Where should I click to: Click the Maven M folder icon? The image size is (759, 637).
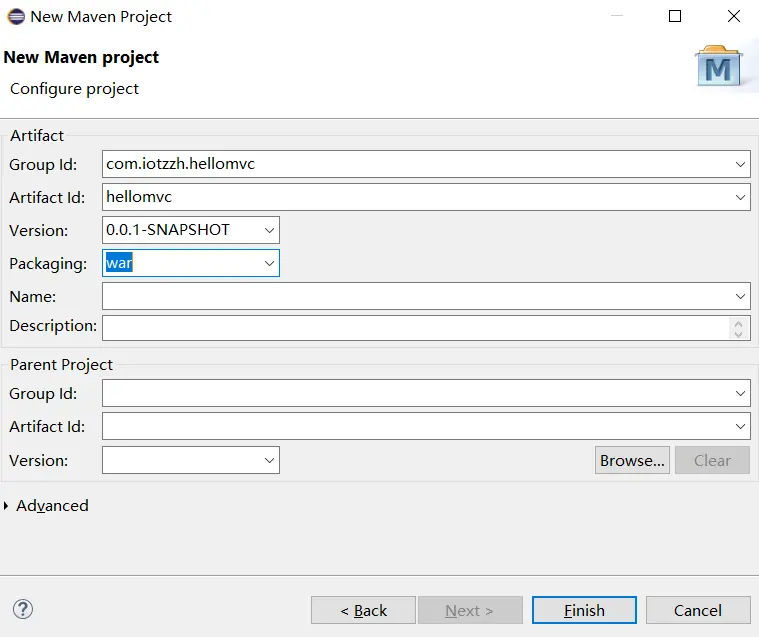(x=718, y=66)
